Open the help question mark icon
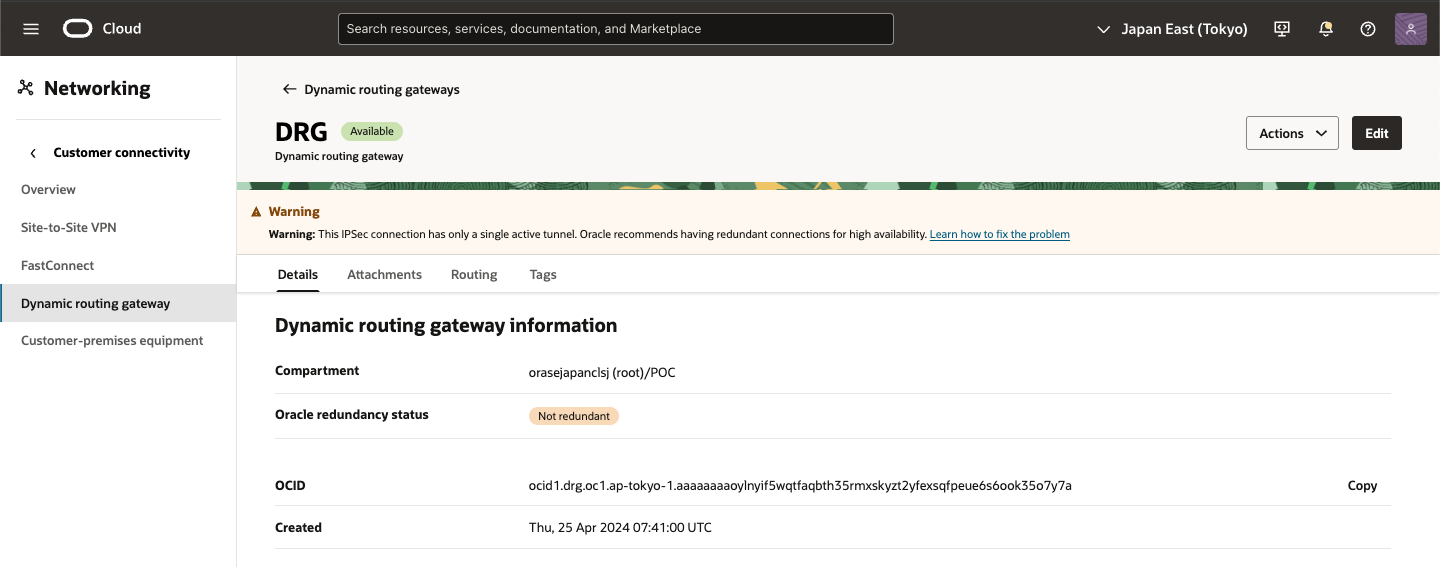 coord(1368,29)
